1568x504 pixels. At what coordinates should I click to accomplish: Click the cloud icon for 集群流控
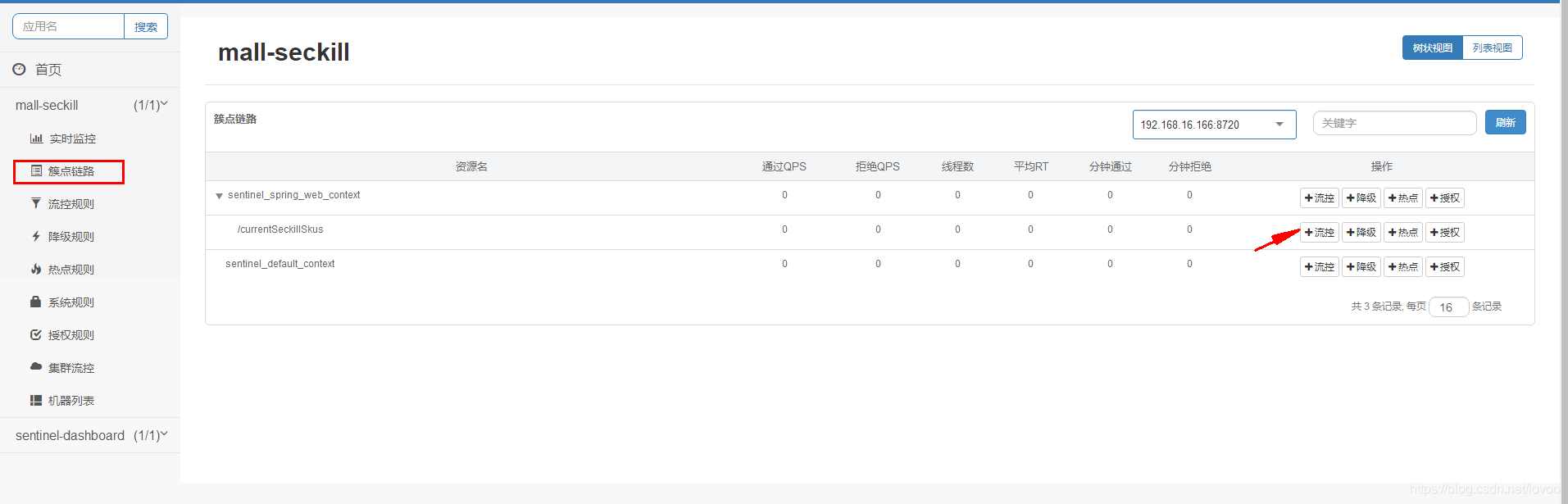tap(36, 367)
